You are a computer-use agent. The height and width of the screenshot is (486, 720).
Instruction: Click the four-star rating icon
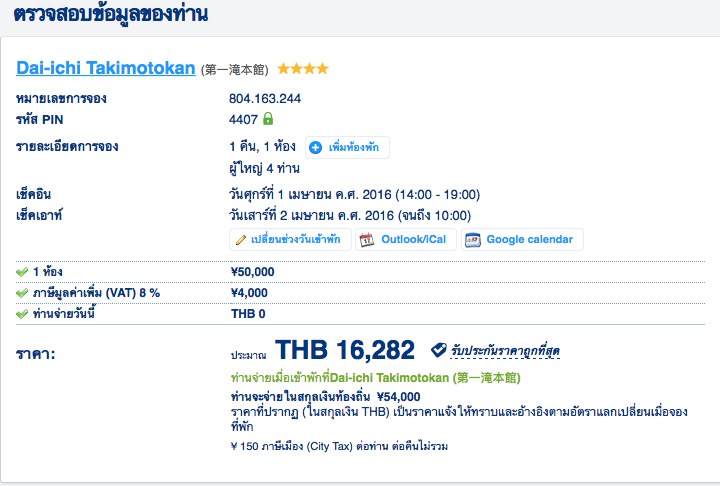303,69
